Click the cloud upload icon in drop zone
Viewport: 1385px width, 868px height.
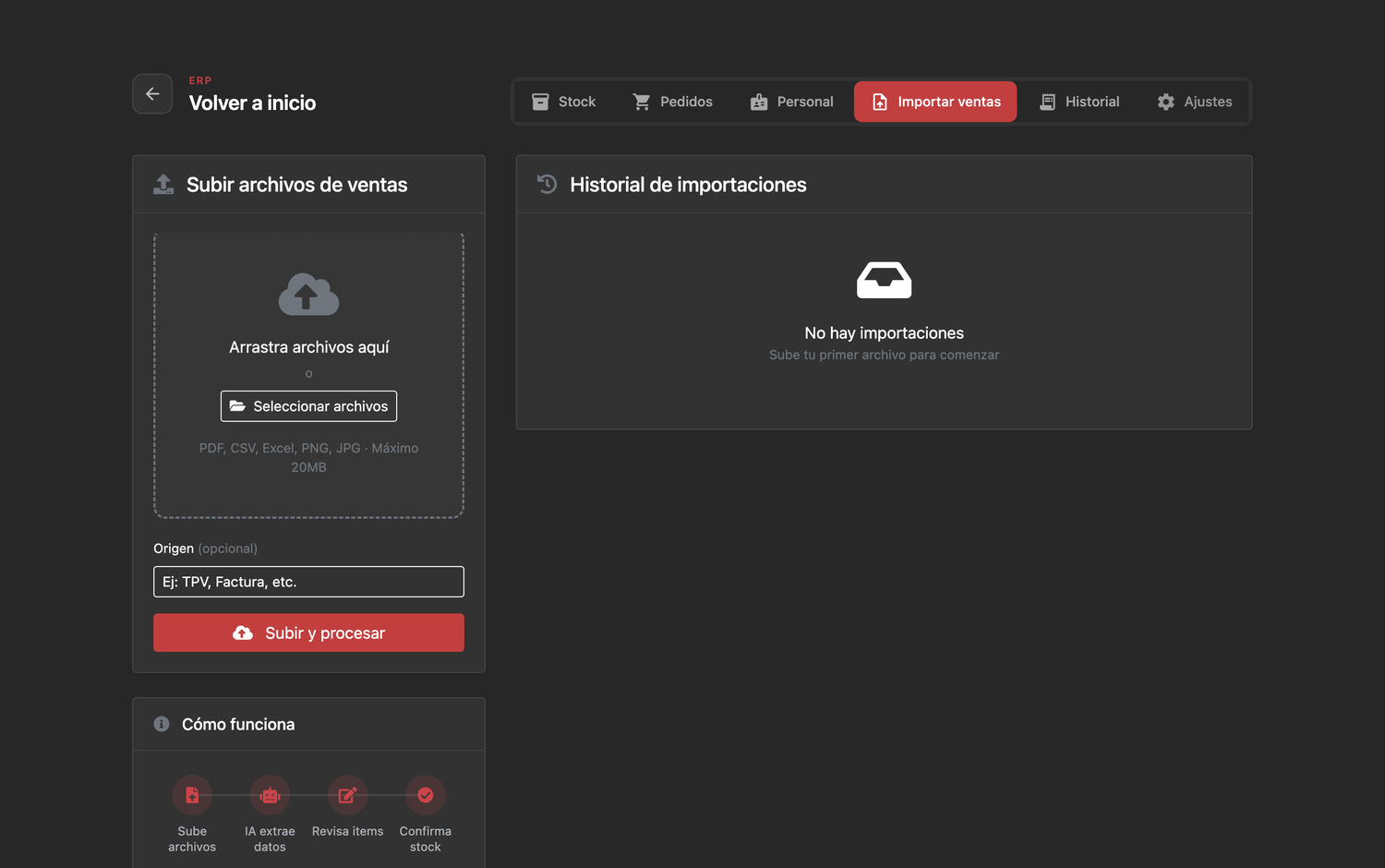click(x=308, y=295)
